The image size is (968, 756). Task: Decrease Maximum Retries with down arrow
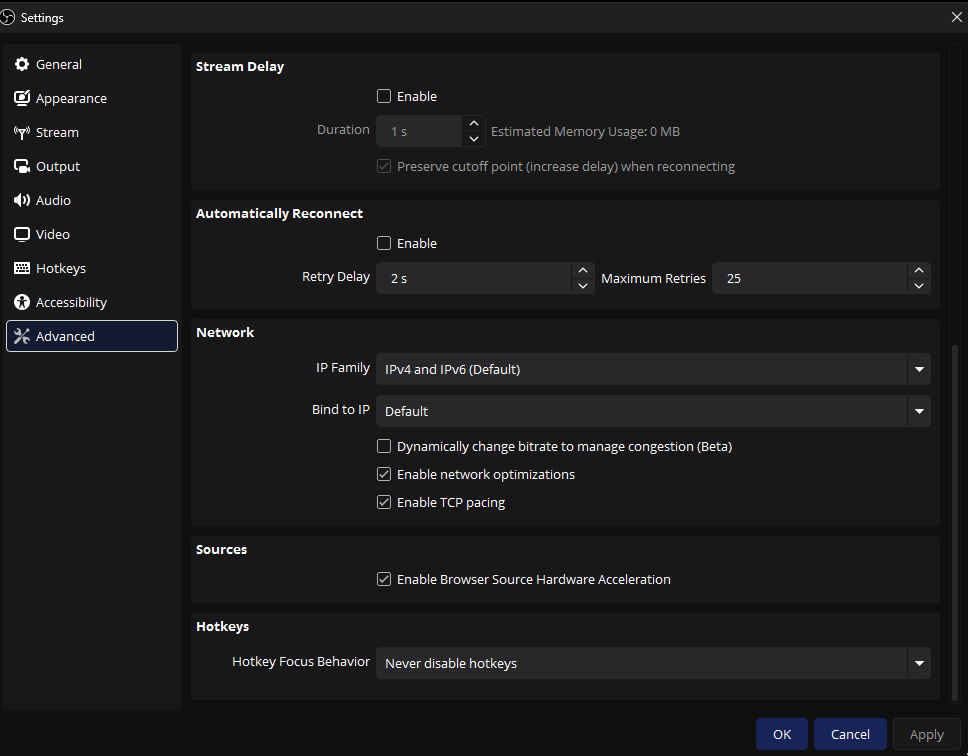919,286
